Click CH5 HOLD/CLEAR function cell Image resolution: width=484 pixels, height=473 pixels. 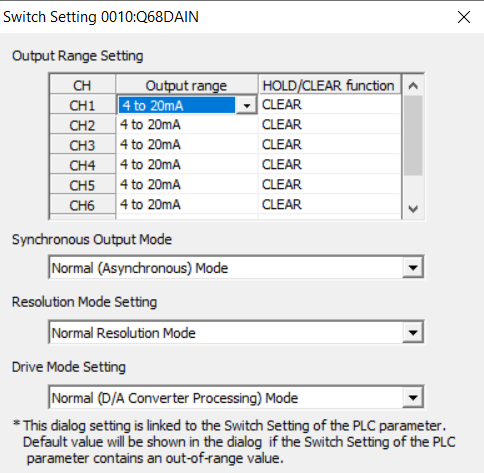pos(330,185)
